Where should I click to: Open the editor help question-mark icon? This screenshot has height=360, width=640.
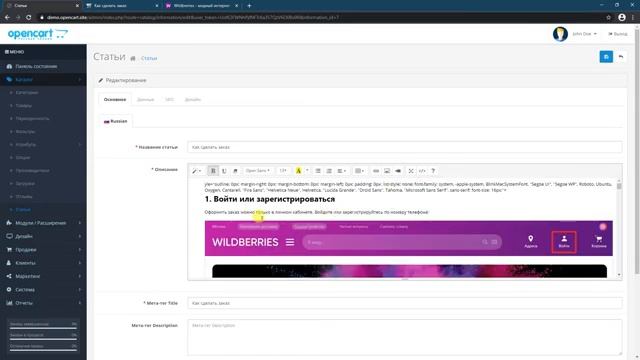(x=433, y=171)
